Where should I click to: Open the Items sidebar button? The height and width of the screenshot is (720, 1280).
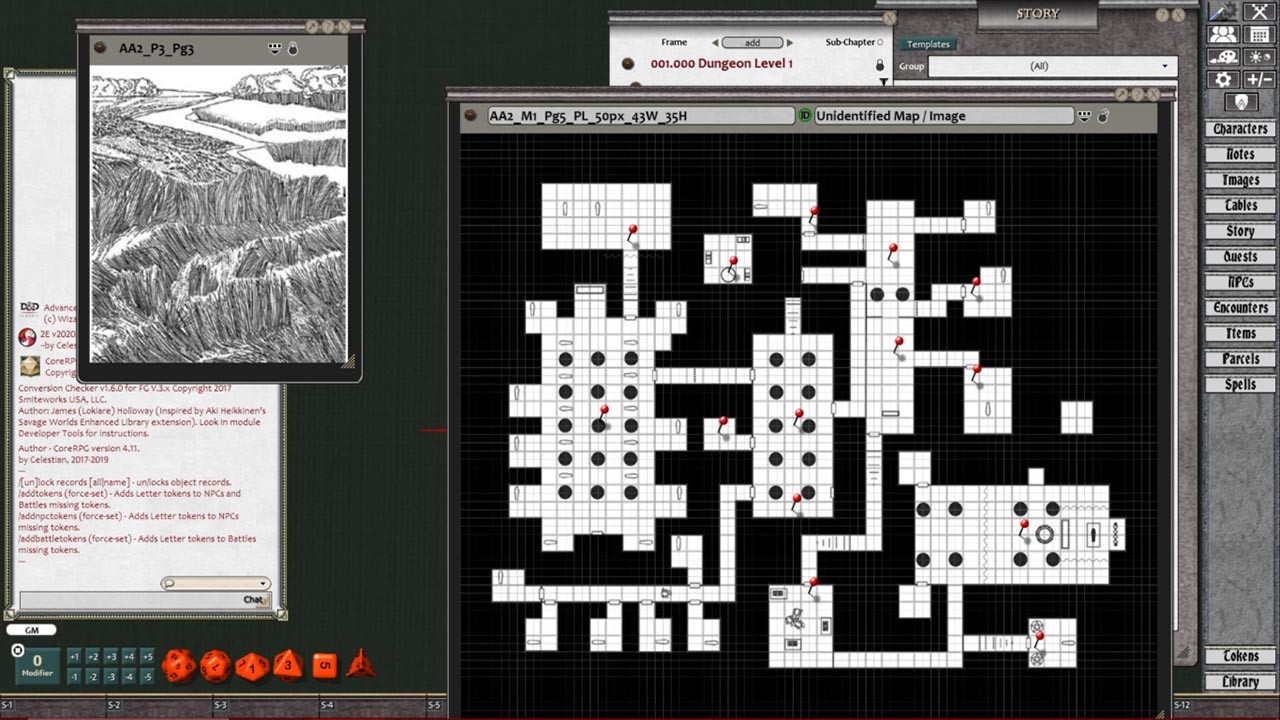(1240, 333)
